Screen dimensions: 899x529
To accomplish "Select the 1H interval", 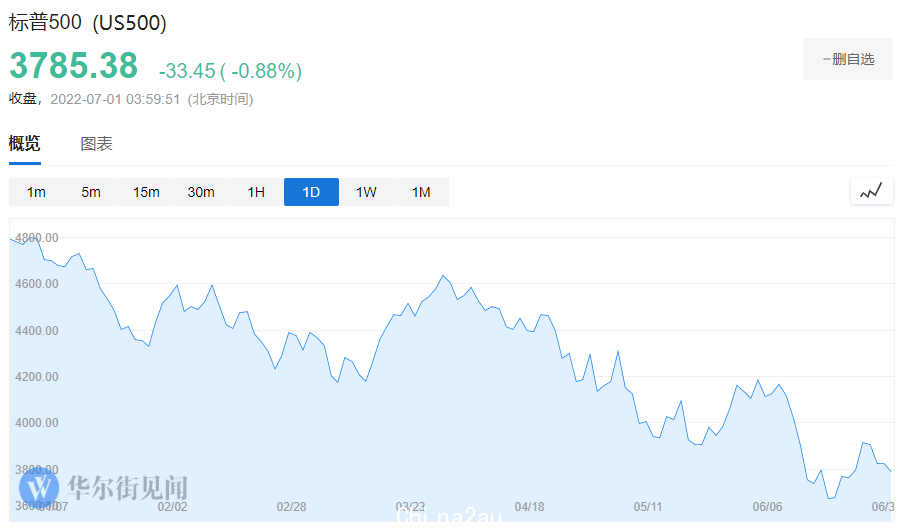I will click(256, 192).
